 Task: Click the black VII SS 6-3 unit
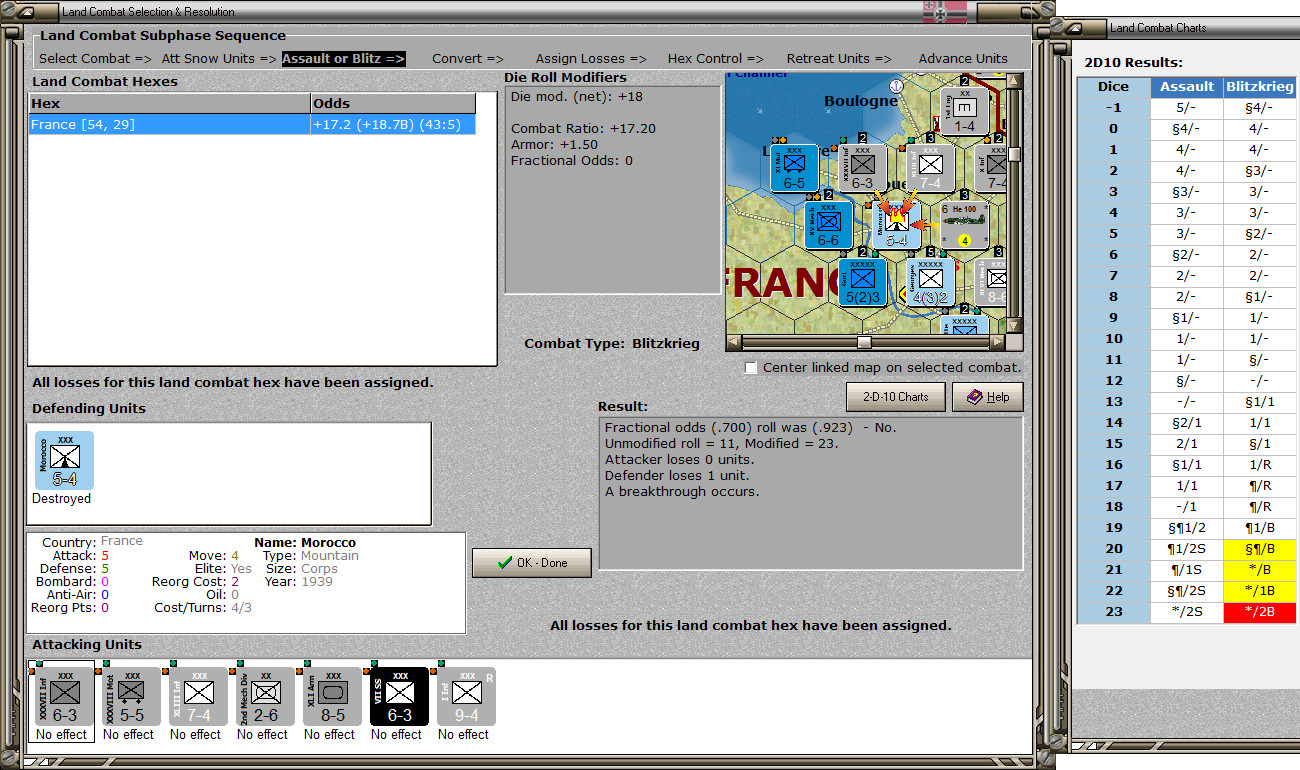(x=399, y=697)
